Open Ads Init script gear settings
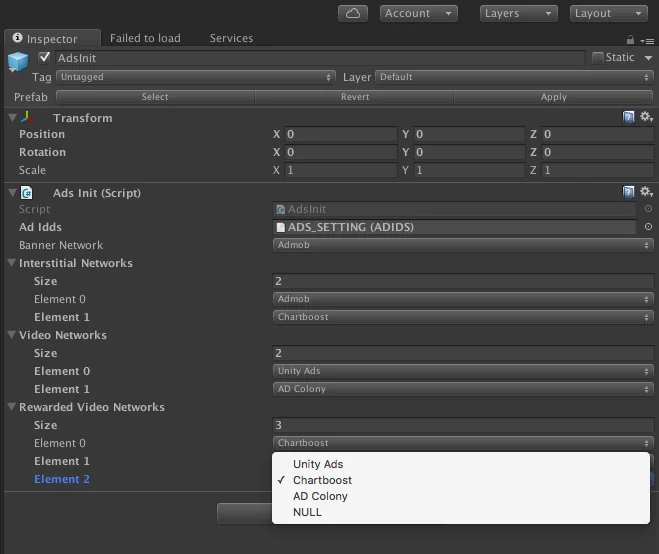Image resolution: width=659 pixels, height=554 pixels. tap(646, 192)
